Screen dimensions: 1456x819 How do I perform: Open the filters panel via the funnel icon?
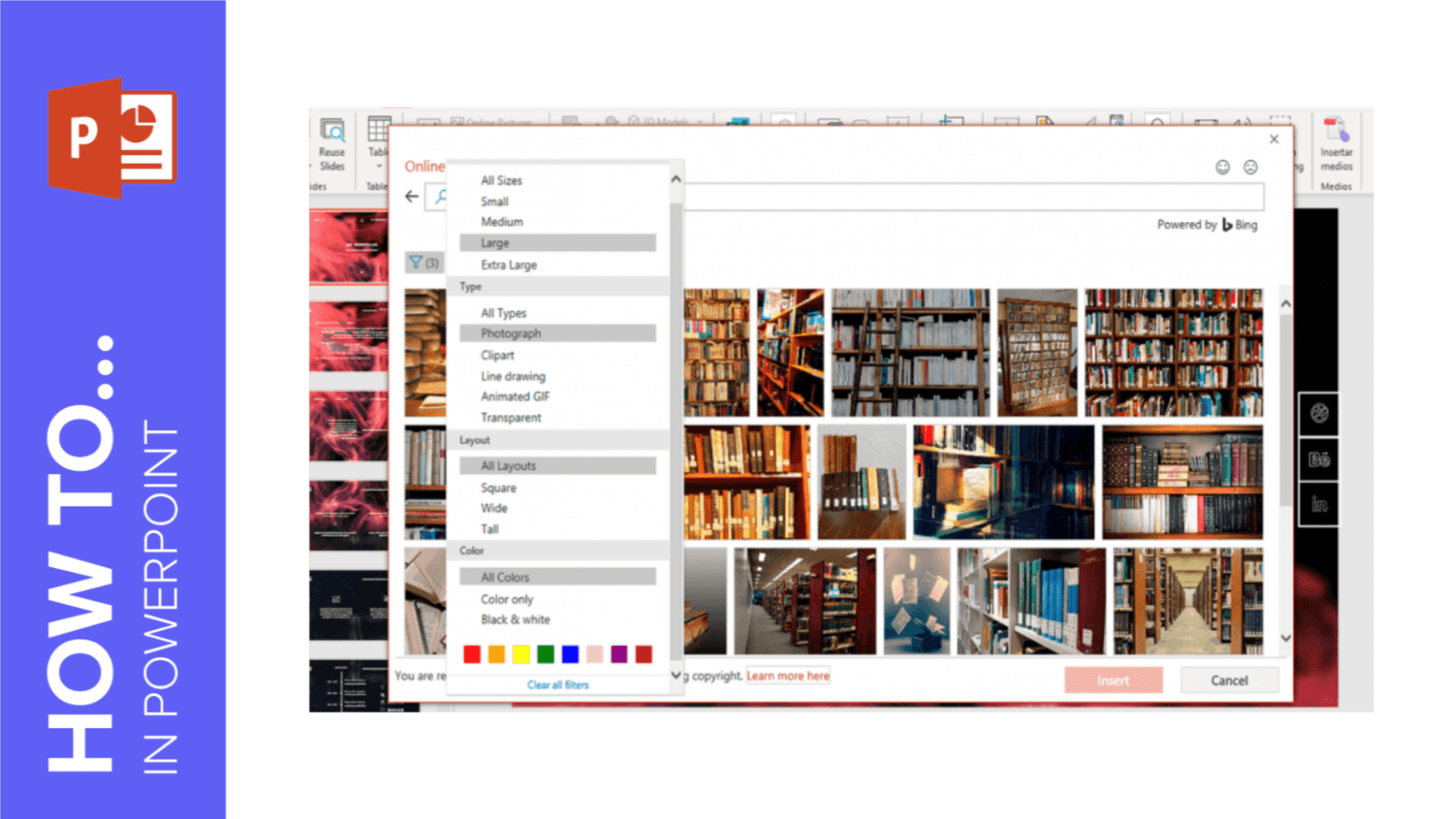[x=416, y=262]
